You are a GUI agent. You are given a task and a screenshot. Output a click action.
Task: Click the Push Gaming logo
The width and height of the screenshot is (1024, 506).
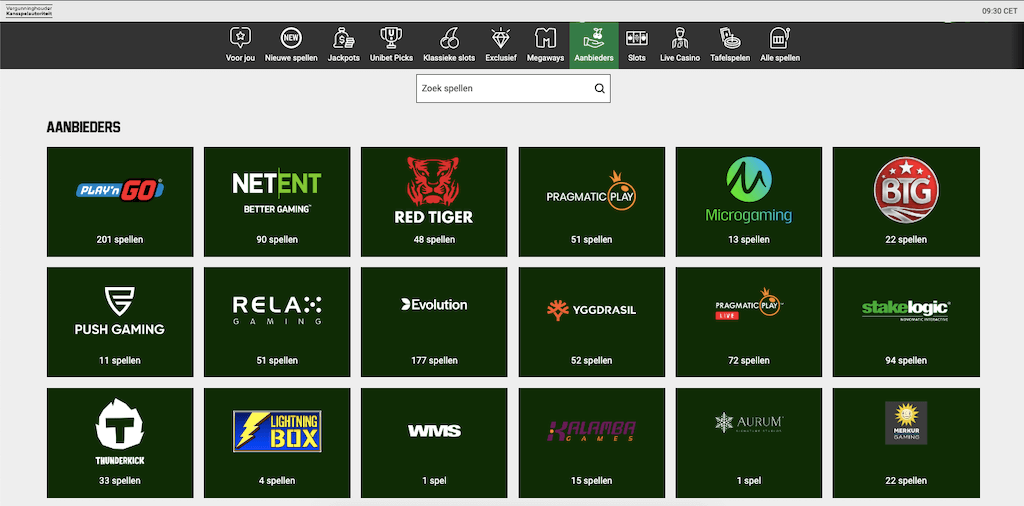pyautogui.click(x=120, y=311)
